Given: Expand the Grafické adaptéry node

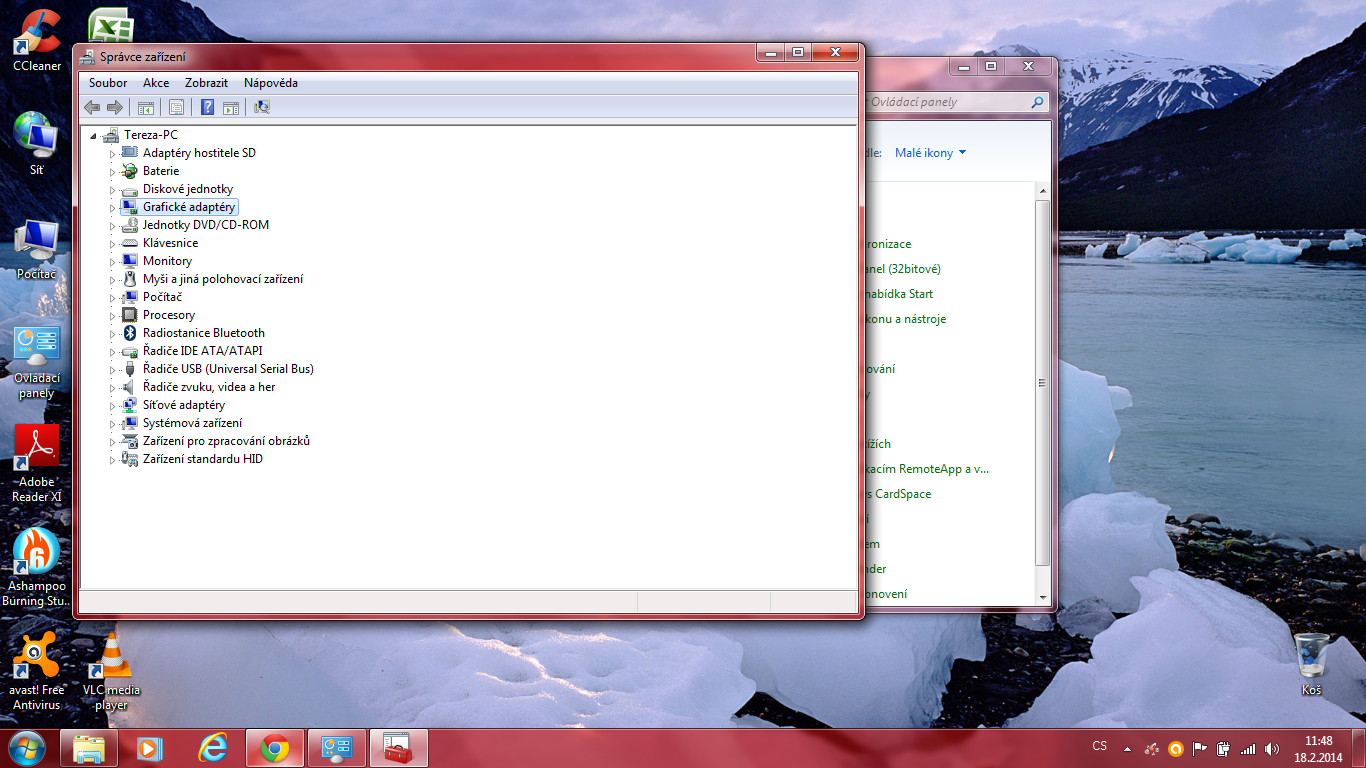Looking at the screenshot, I should point(113,207).
